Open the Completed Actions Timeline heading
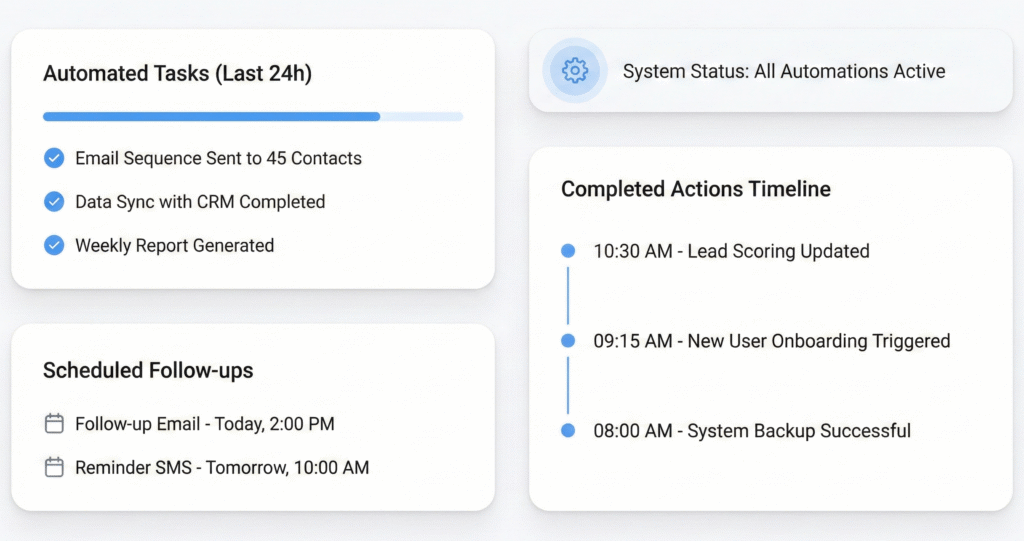 pyautogui.click(x=695, y=189)
